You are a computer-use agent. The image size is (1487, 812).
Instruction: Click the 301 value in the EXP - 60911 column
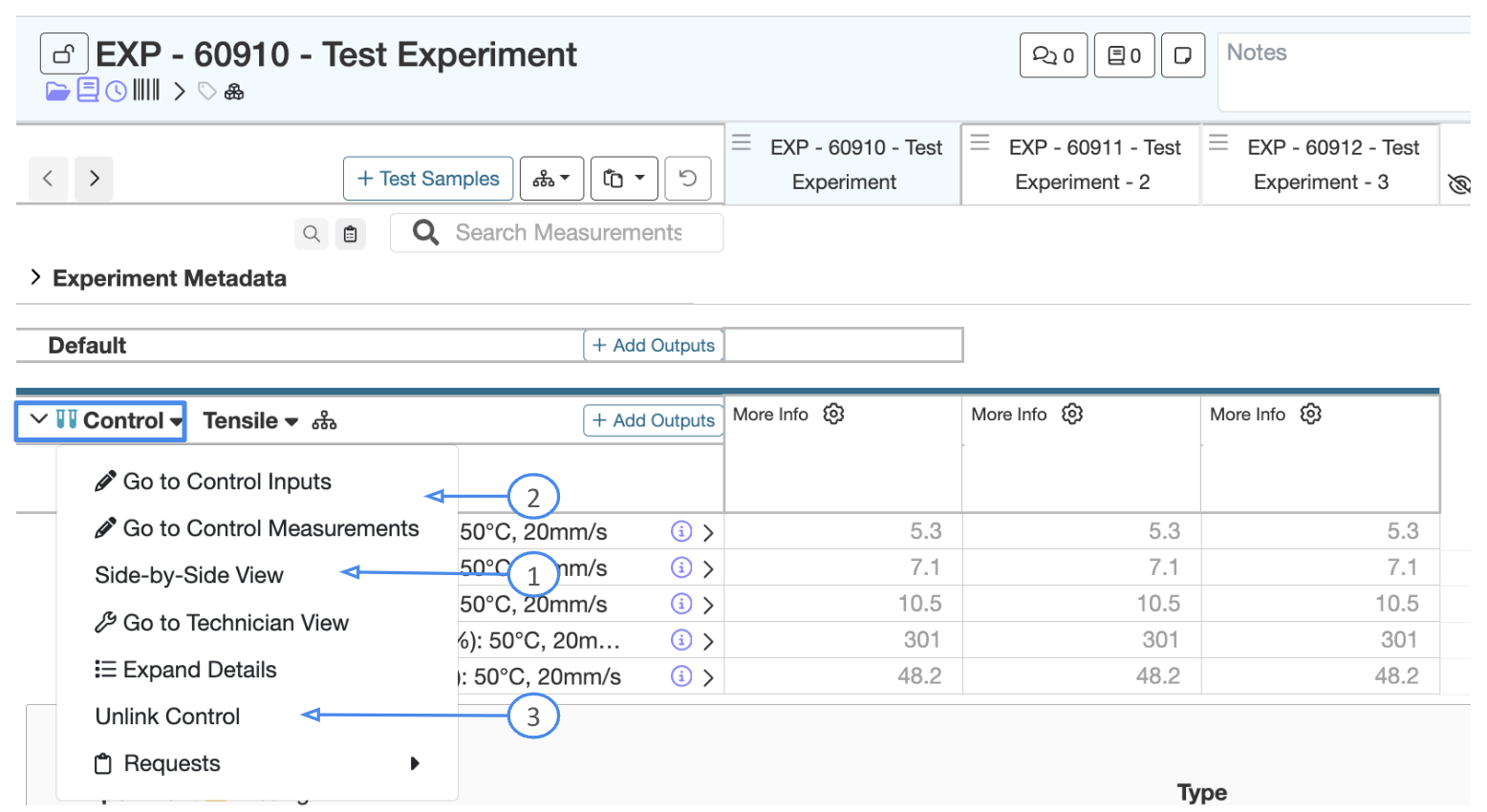pyautogui.click(x=1160, y=640)
